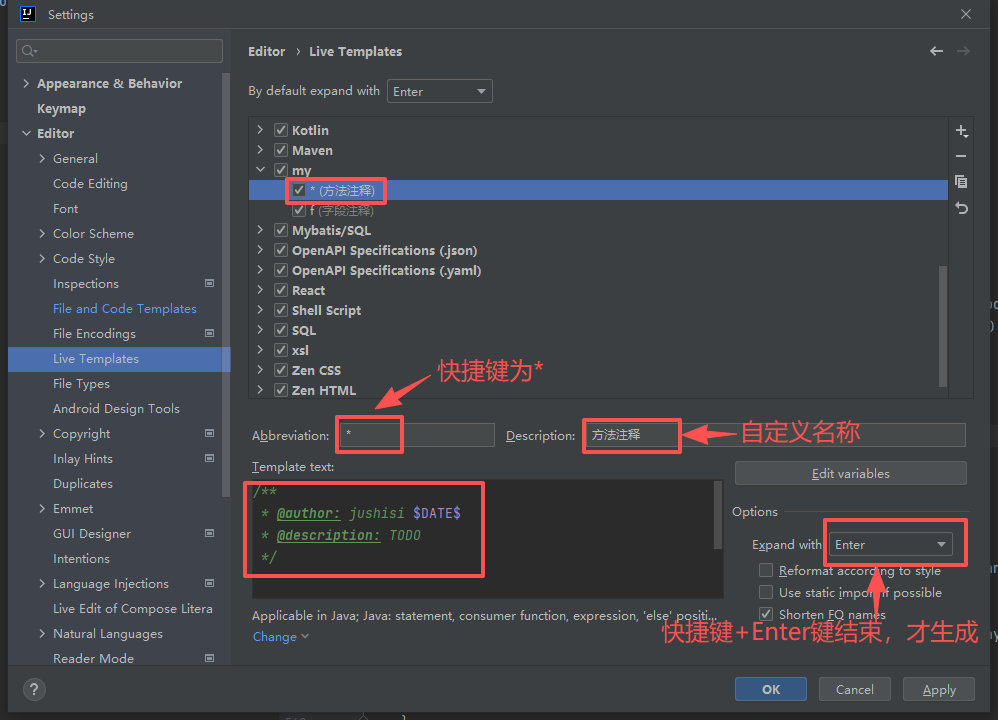Click the Copyright project-level settings icon

tap(209, 433)
